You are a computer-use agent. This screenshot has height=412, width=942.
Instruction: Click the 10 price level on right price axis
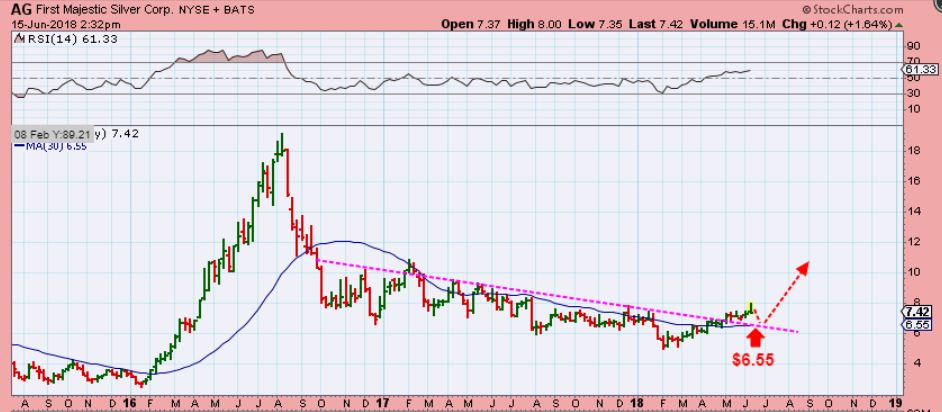click(x=913, y=271)
